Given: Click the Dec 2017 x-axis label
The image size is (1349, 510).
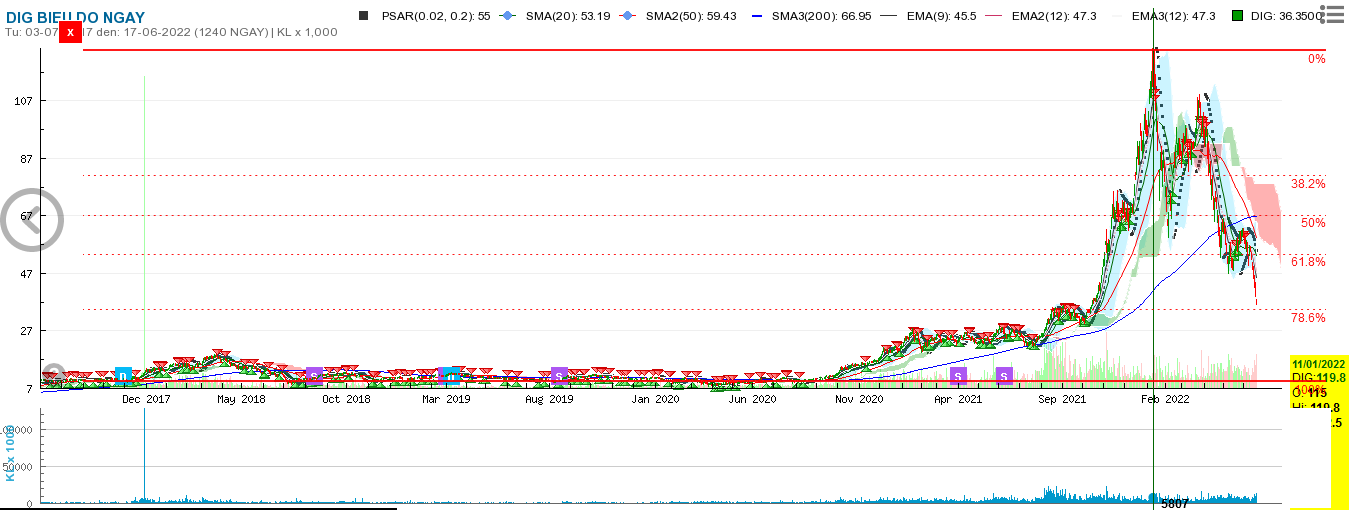Looking at the screenshot, I should tap(146, 399).
